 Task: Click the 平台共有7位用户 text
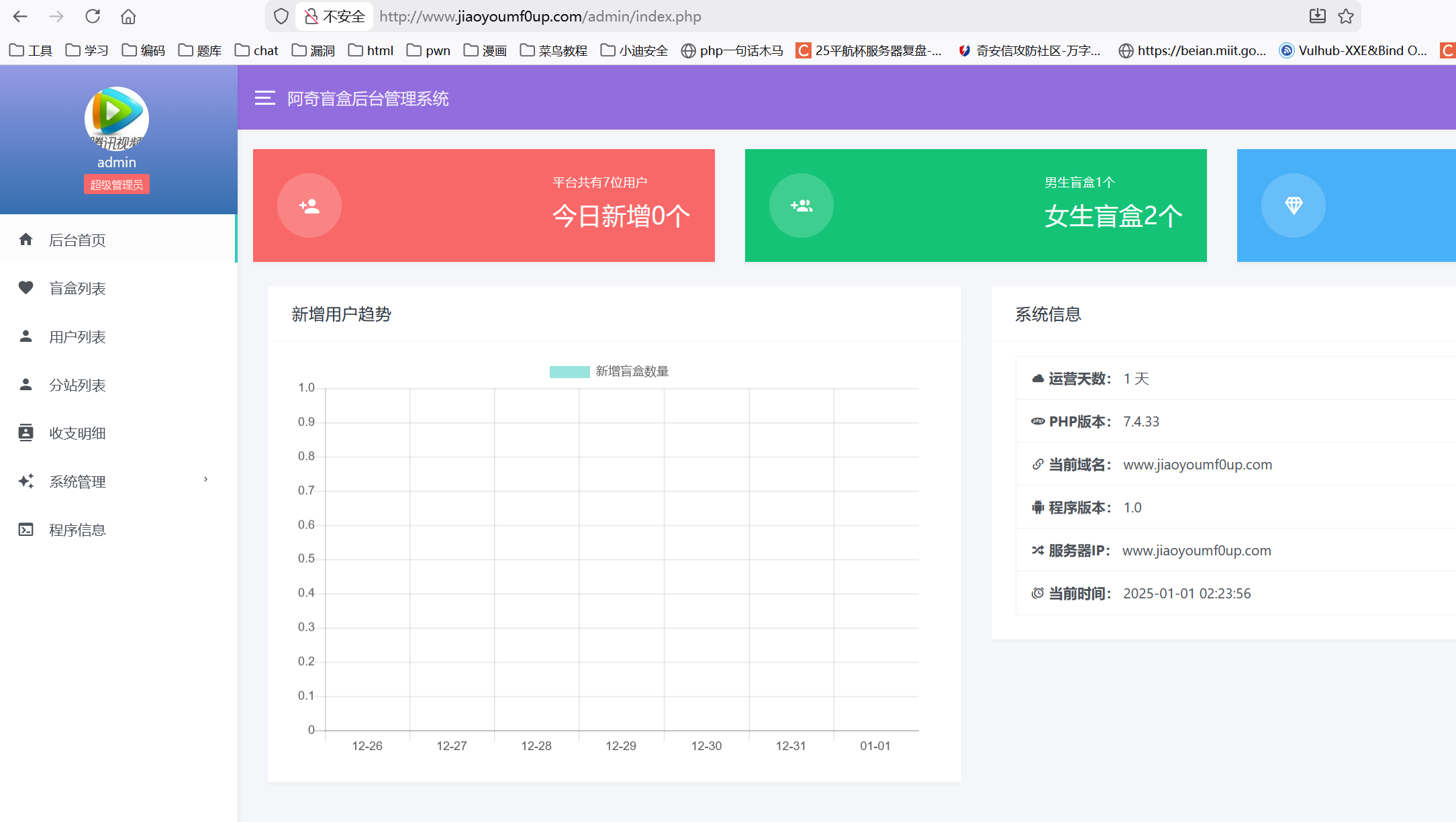(x=600, y=182)
